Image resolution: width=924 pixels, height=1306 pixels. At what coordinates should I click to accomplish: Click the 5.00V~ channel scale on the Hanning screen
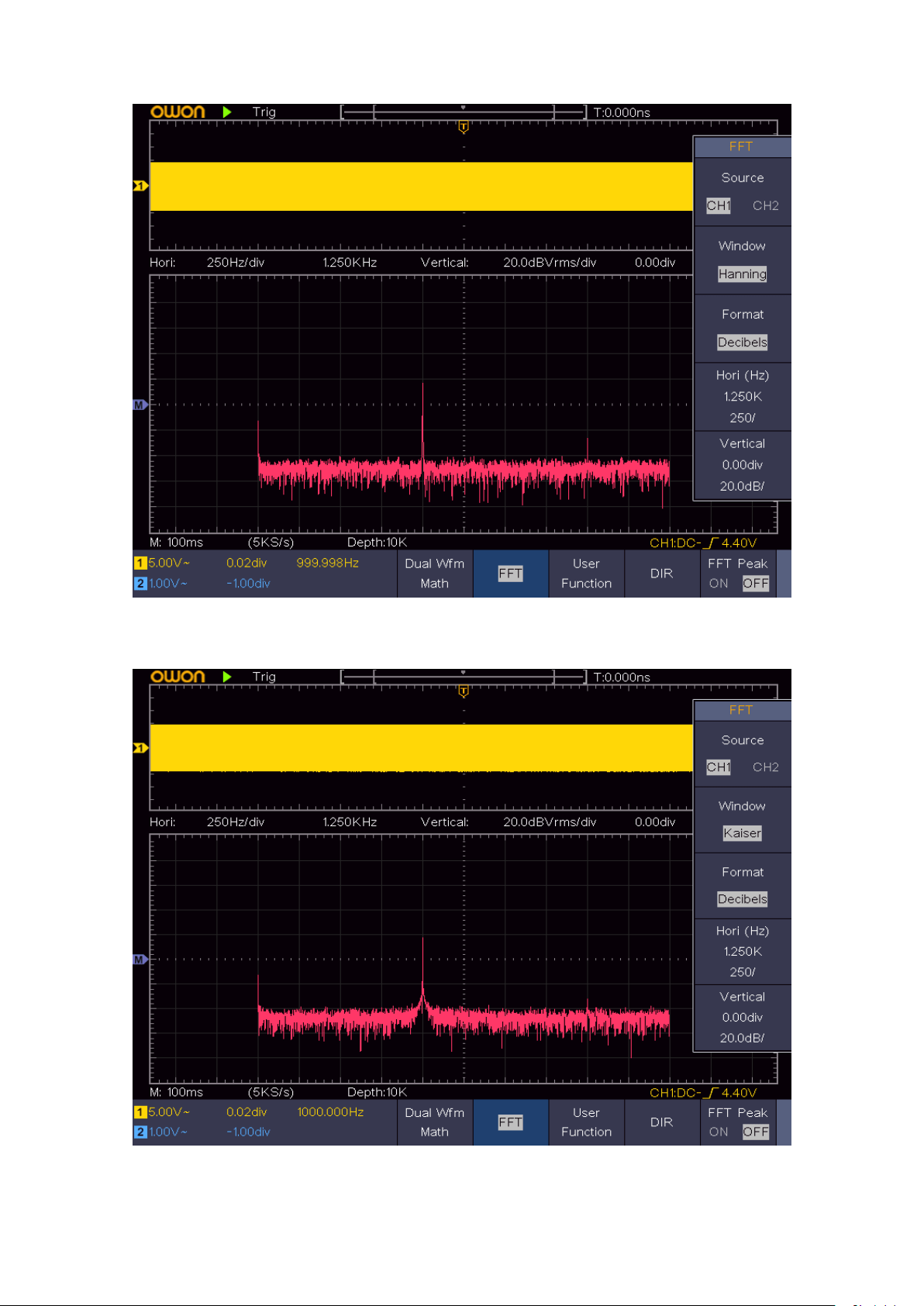(x=169, y=563)
